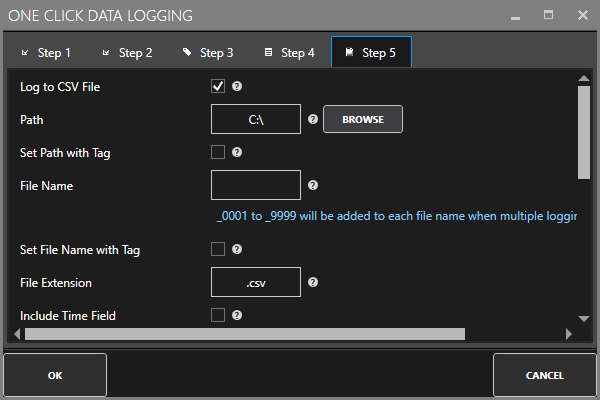Open the Step 3 tab
Image resolution: width=600 pixels, height=400 pixels.
coord(208,52)
